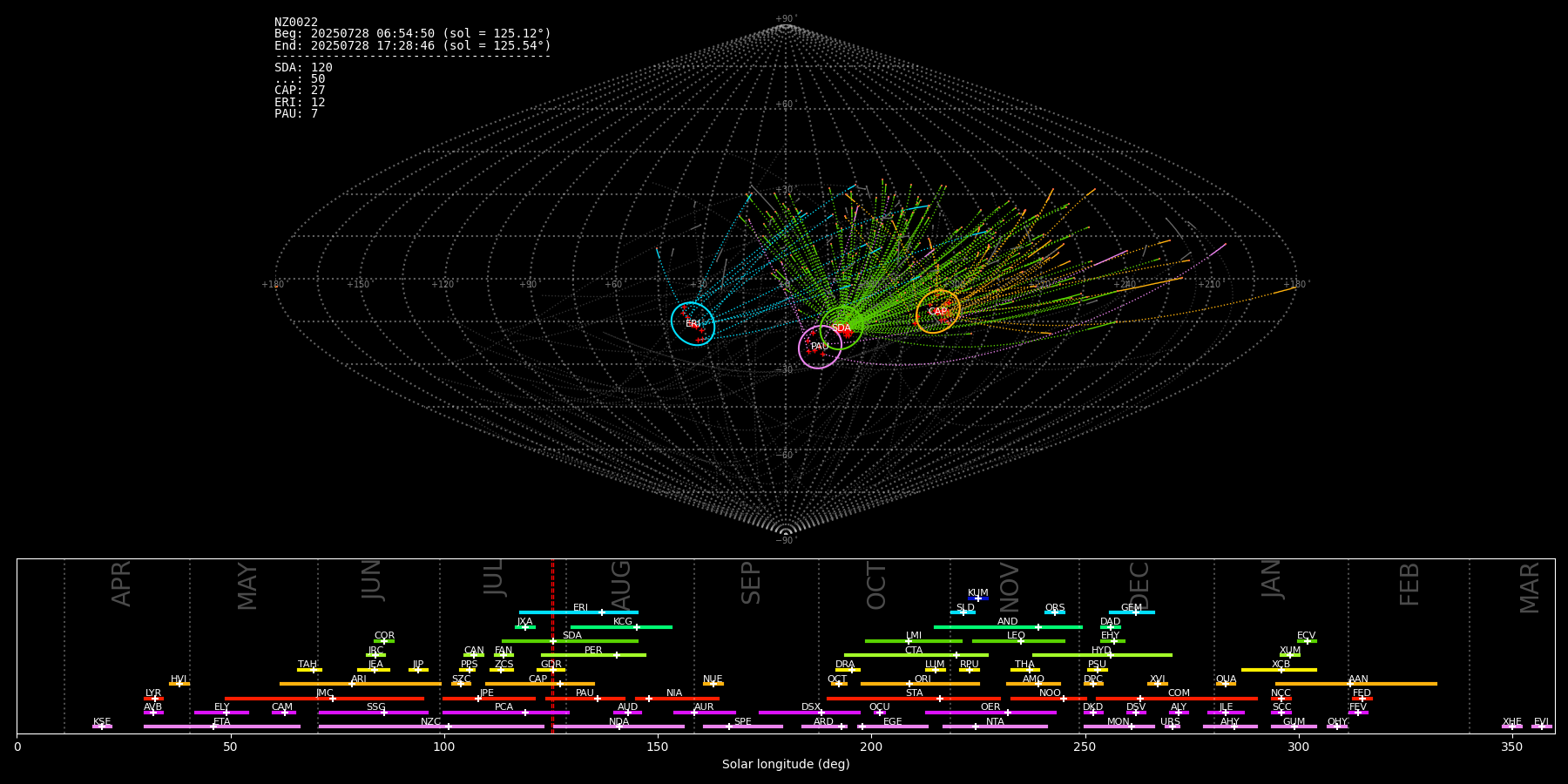Click the NZC shower bar in the timeline

[x=431, y=727]
